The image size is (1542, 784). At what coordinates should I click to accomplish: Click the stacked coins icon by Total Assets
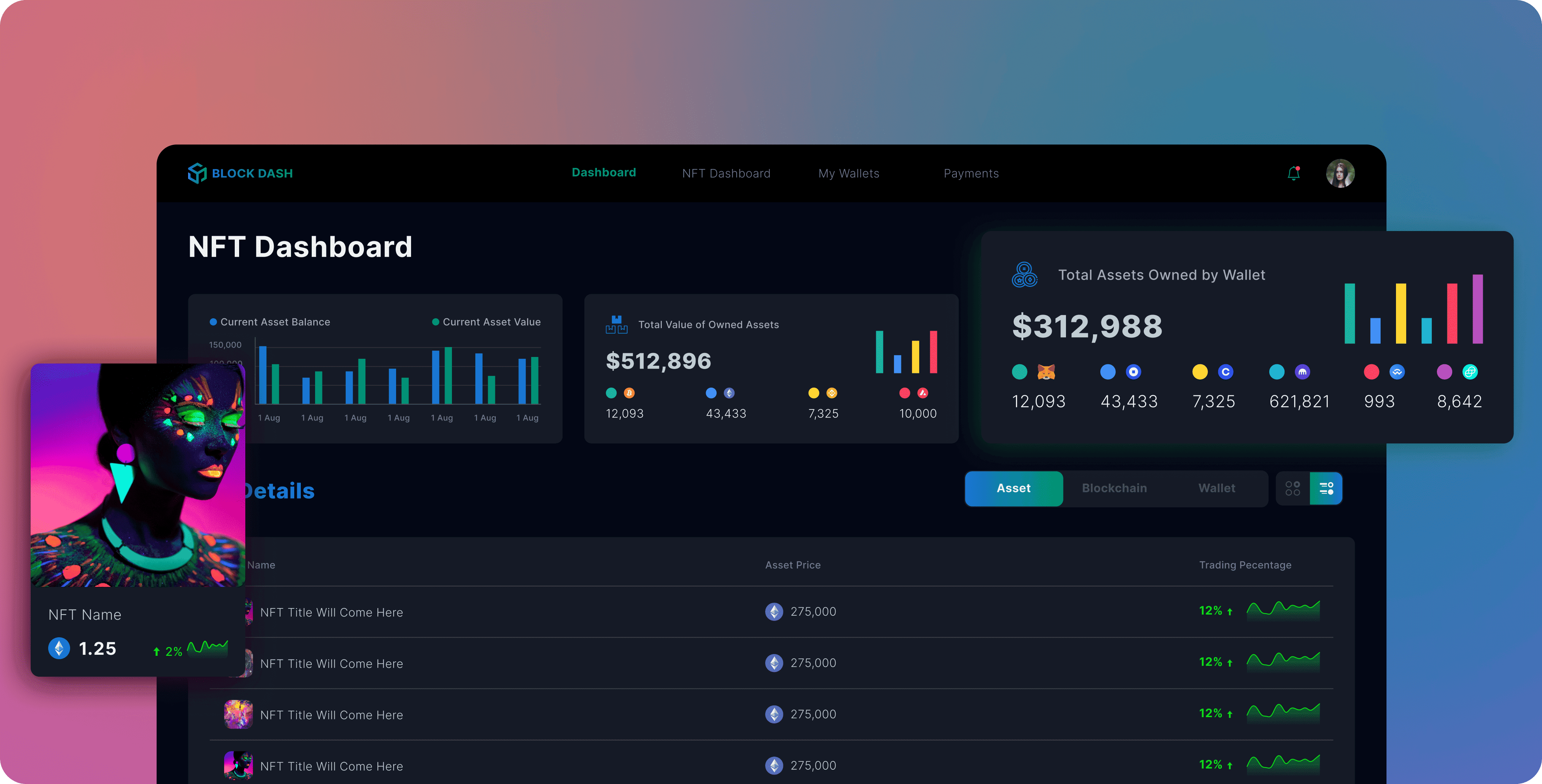click(1024, 275)
